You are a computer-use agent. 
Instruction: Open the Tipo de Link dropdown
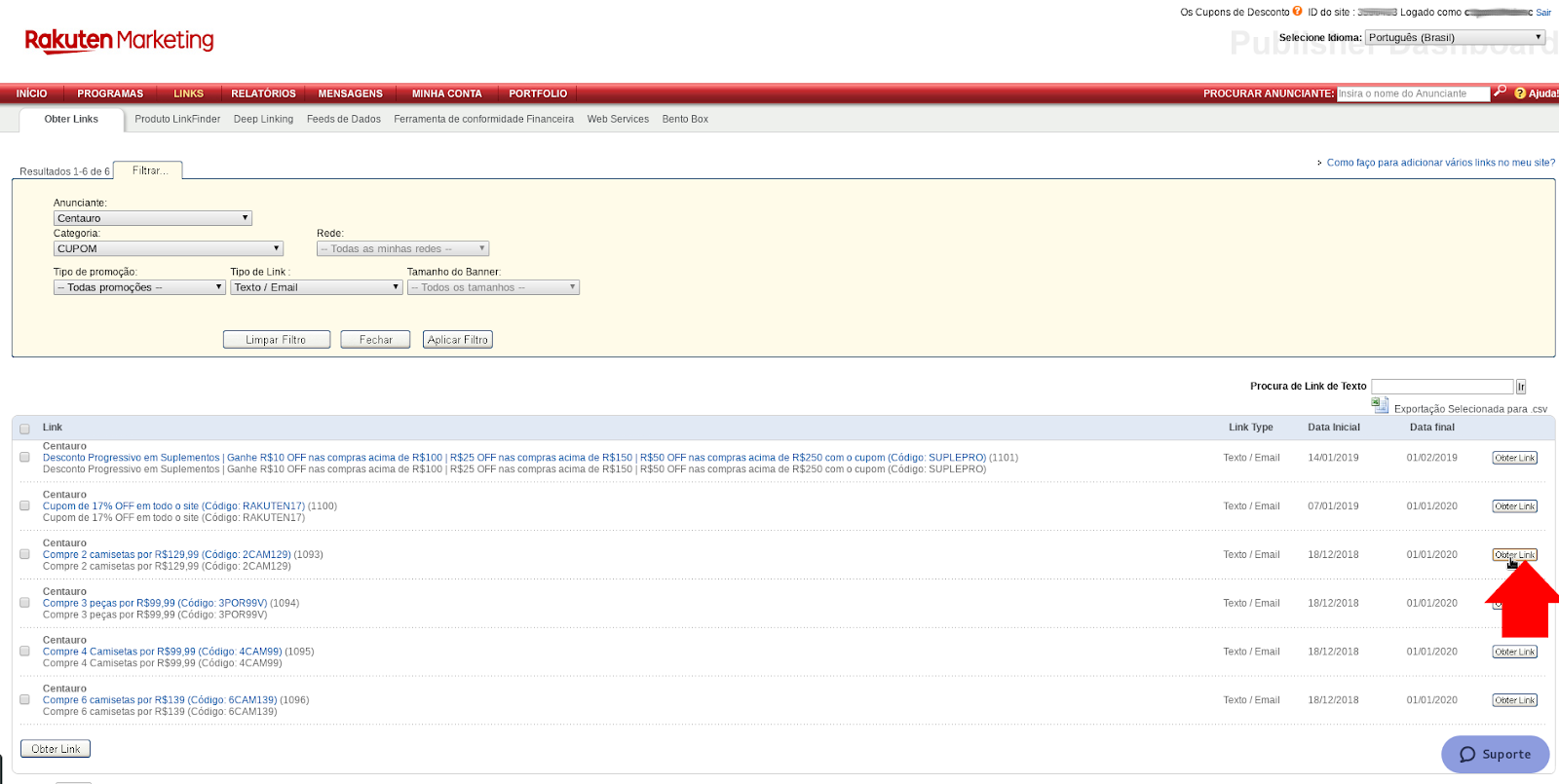tap(317, 287)
